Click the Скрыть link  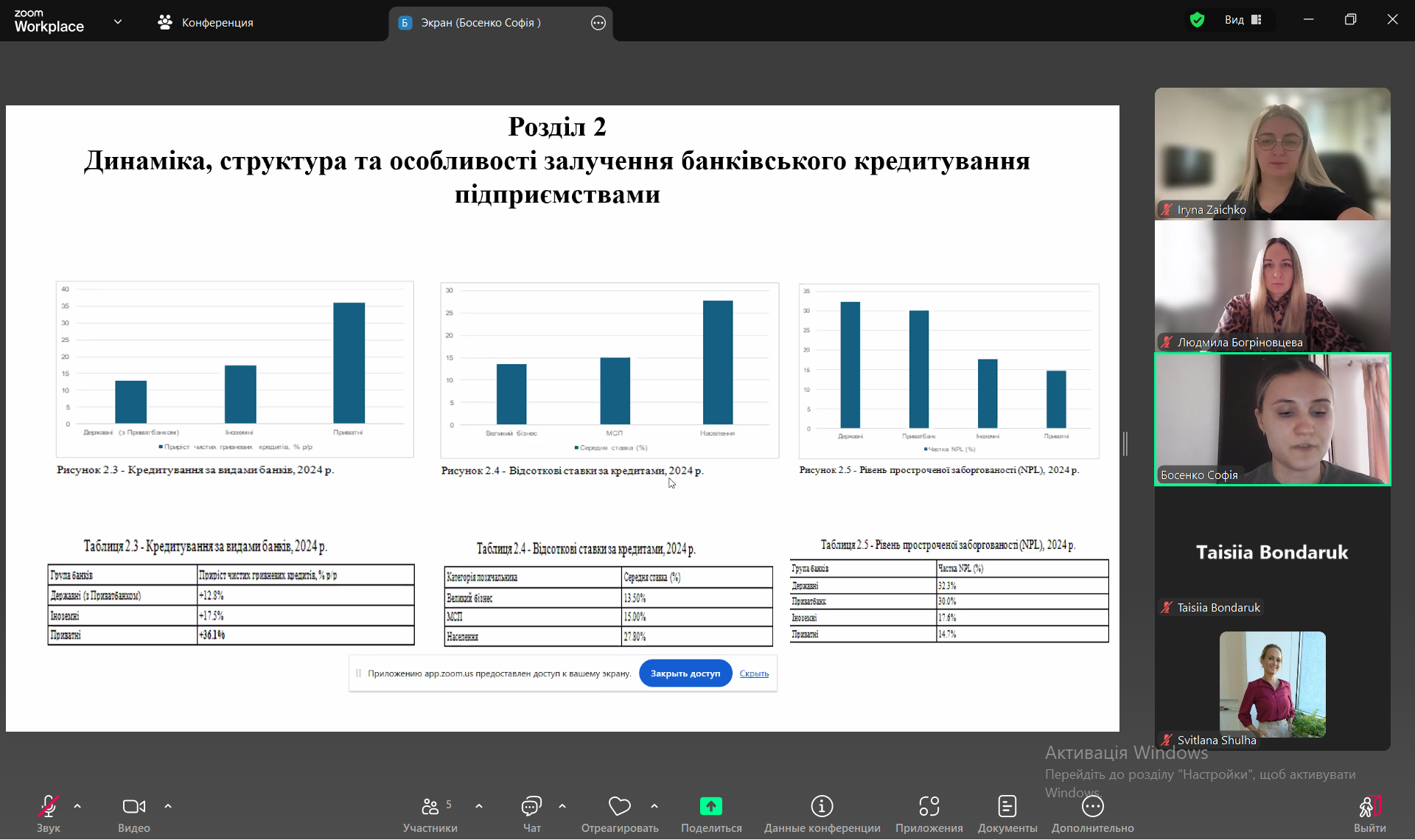754,673
